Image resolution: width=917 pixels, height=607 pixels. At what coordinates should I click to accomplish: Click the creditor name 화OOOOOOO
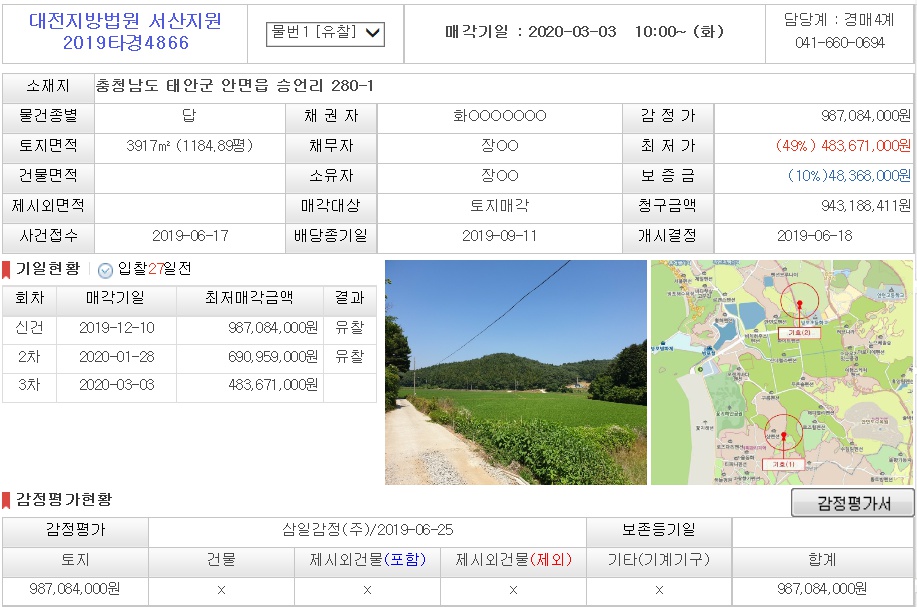pyautogui.click(x=499, y=116)
